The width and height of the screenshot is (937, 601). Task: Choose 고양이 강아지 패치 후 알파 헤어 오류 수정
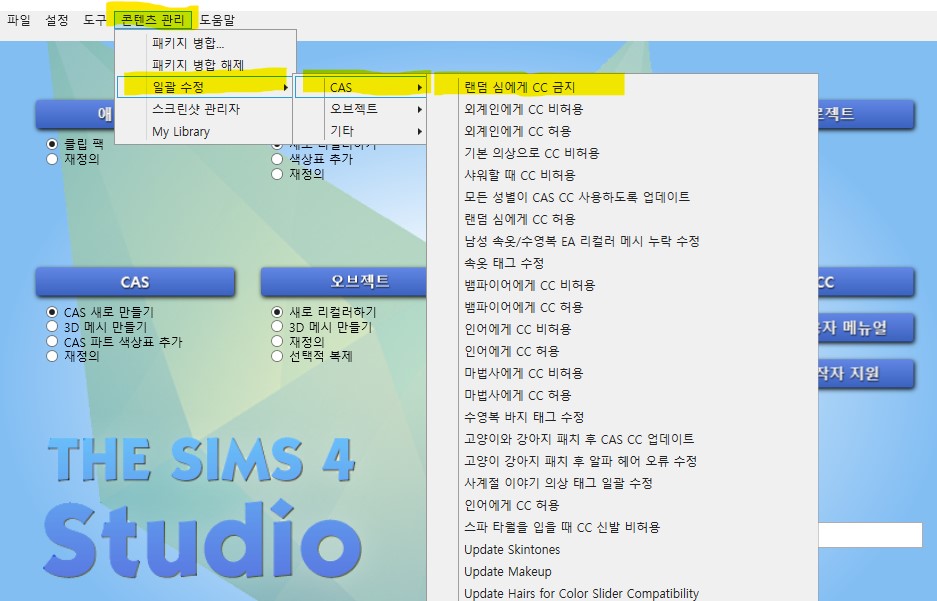pos(622,461)
